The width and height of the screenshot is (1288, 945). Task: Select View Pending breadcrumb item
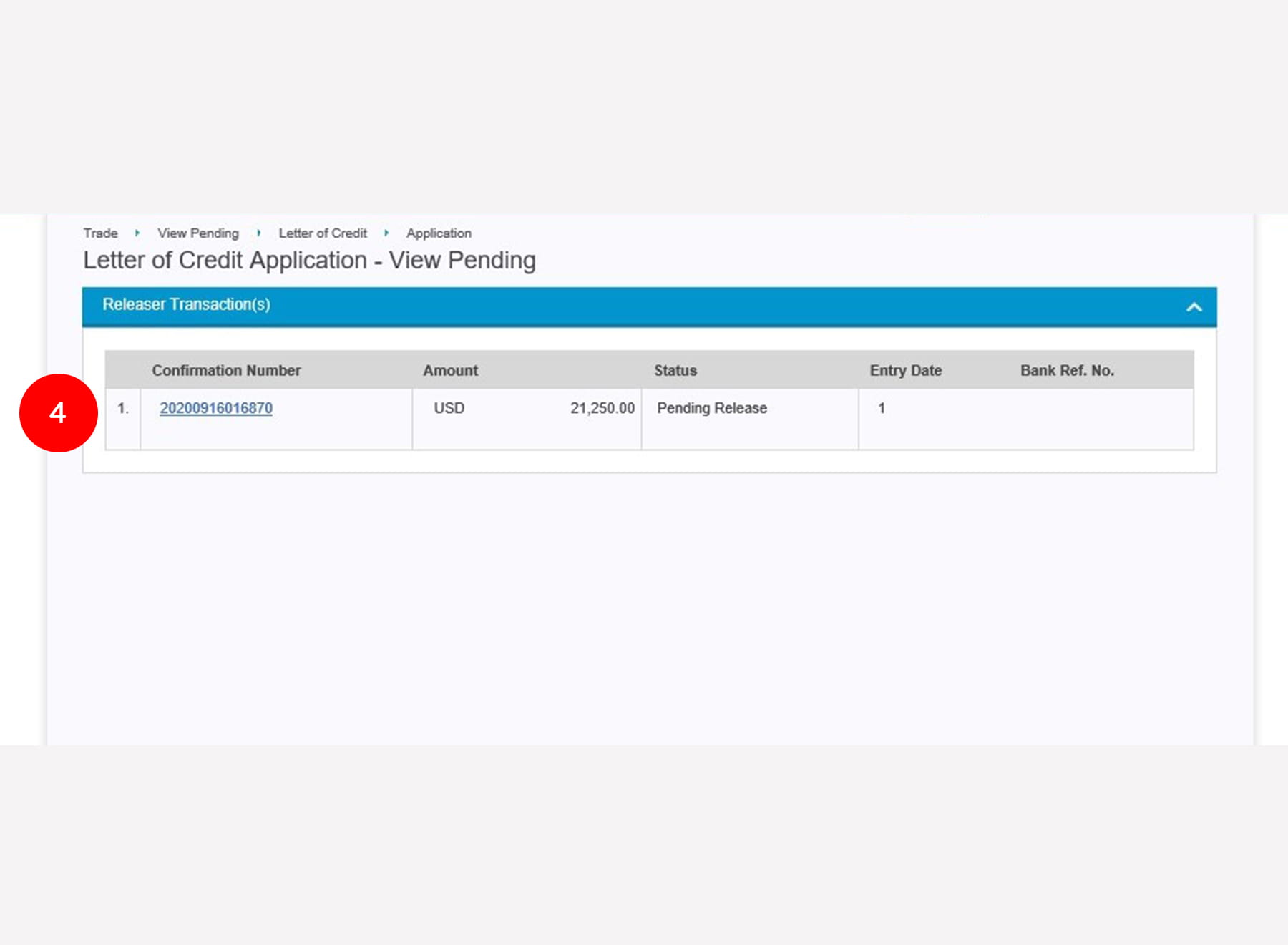coord(198,233)
